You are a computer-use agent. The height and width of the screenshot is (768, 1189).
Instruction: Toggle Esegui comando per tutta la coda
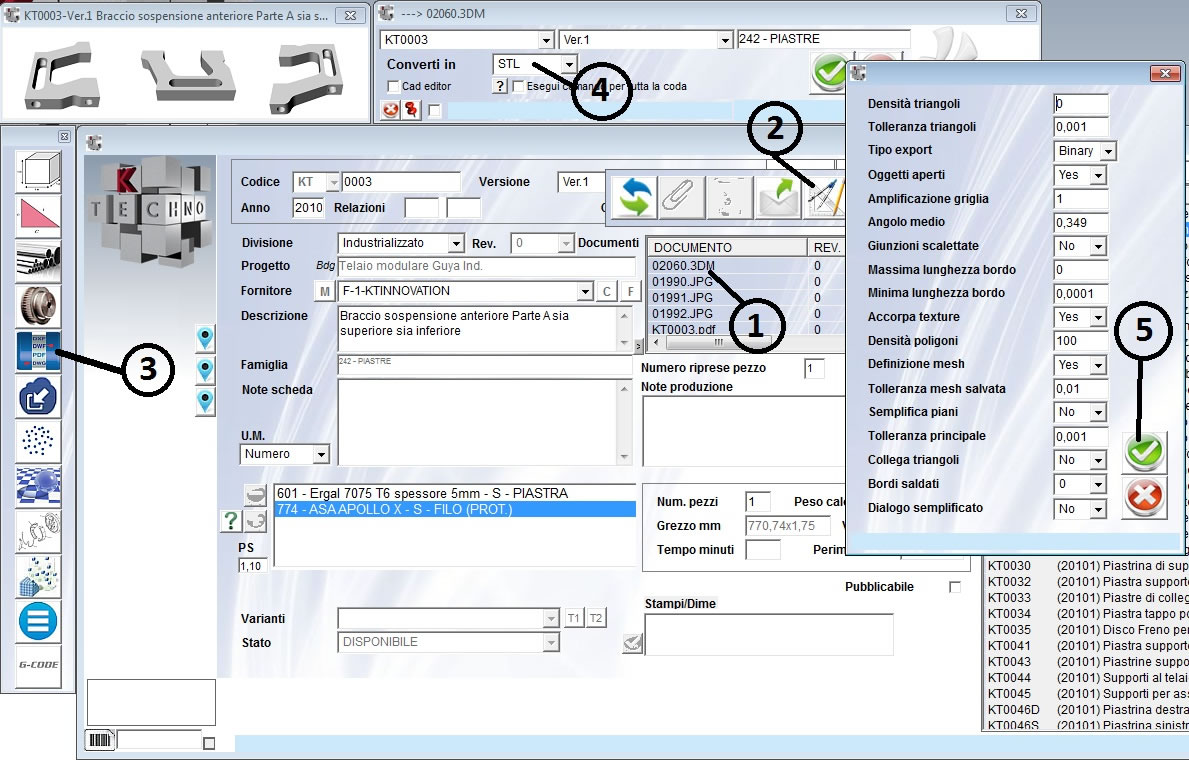519,86
